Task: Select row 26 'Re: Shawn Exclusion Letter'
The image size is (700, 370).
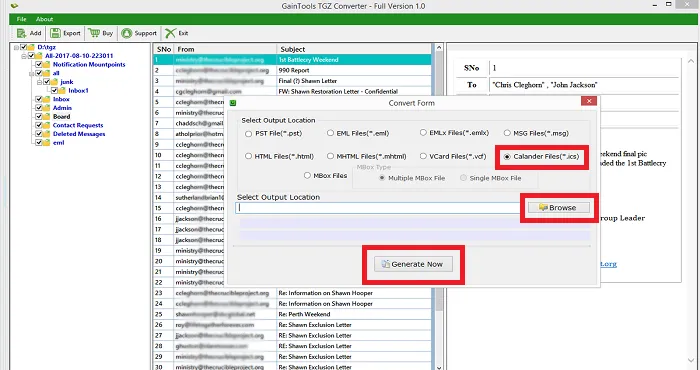Action: 292,325
